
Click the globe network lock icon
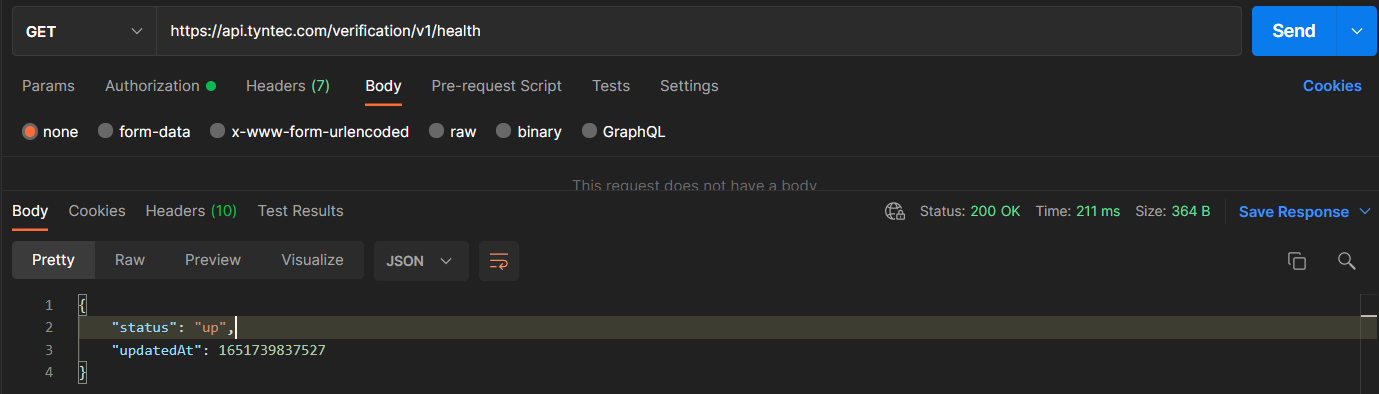click(x=895, y=211)
